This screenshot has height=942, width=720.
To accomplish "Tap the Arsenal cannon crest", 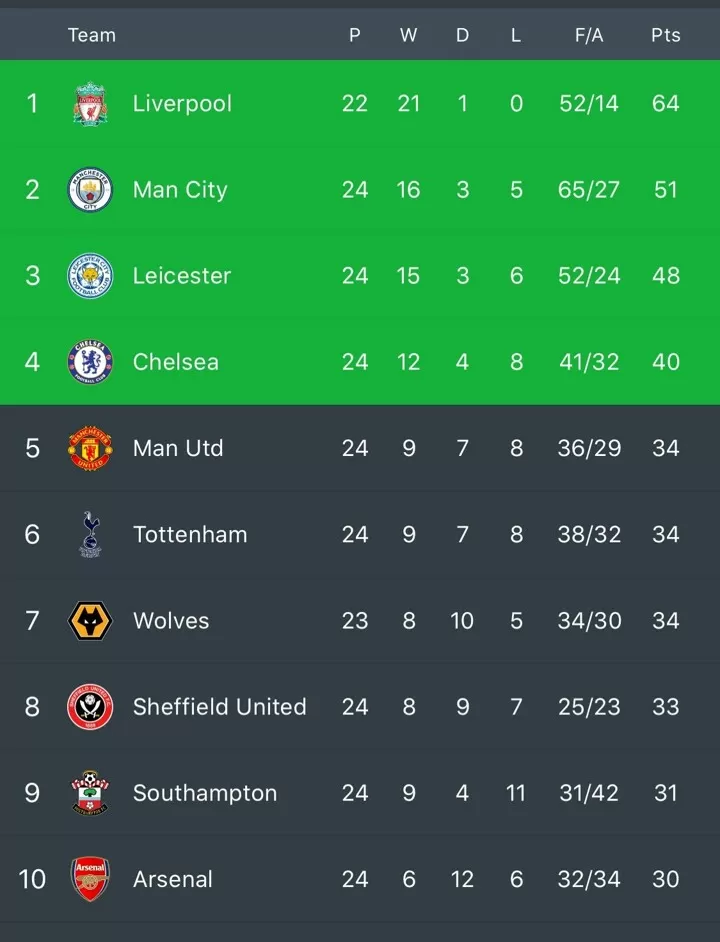I will pyautogui.click(x=90, y=879).
